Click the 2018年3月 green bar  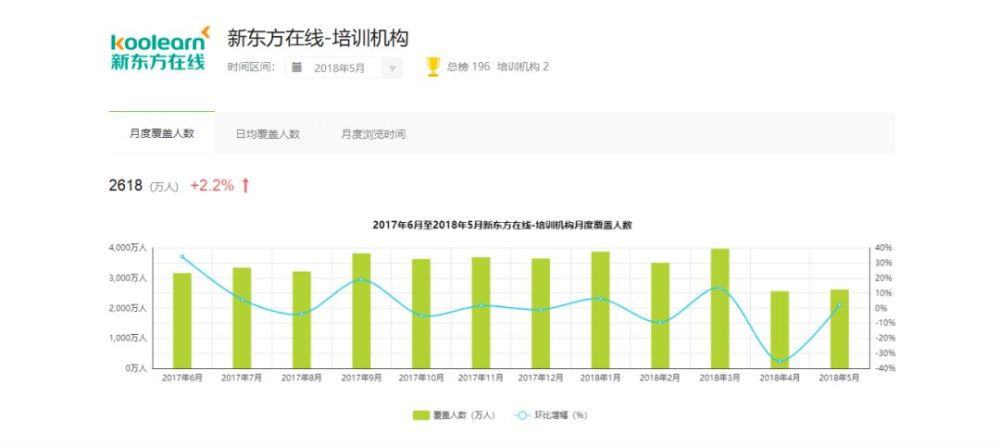tap(720, 309)
